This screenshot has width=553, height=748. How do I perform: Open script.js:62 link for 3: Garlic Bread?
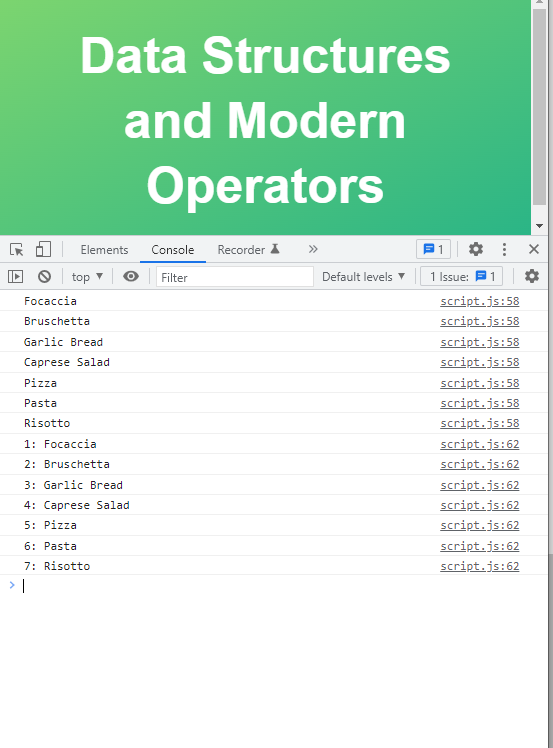click(x=480, y=485)
